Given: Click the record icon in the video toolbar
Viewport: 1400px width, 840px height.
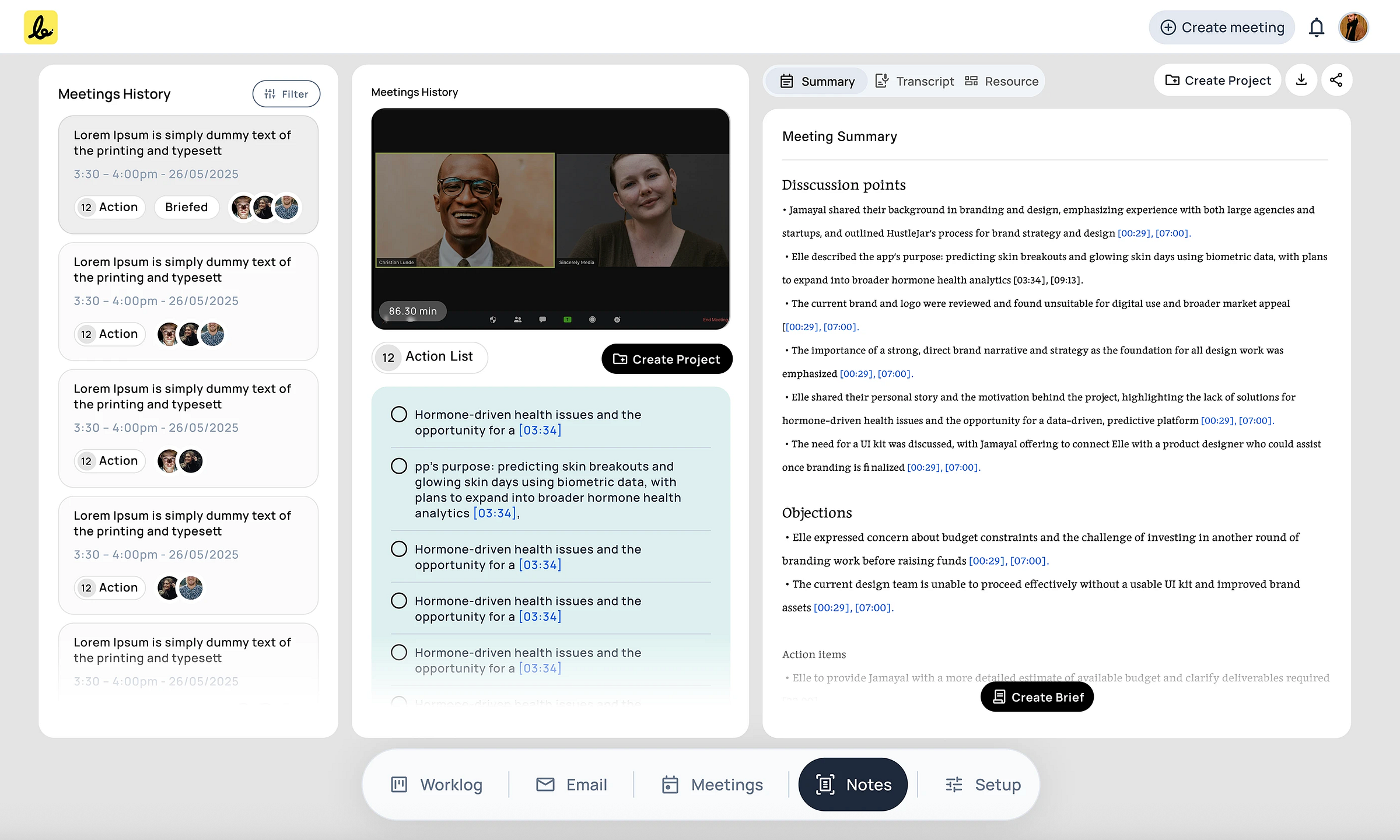Looking at the screenshot, I should coord(591,320).
